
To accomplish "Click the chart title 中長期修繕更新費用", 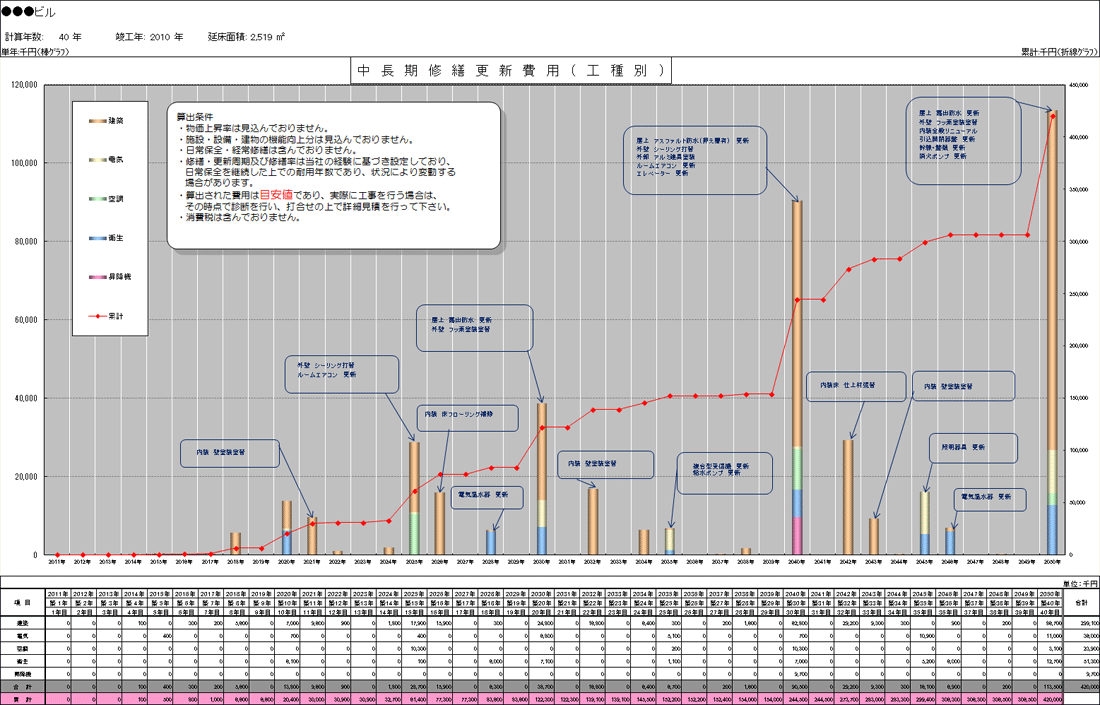I will 510,71.
